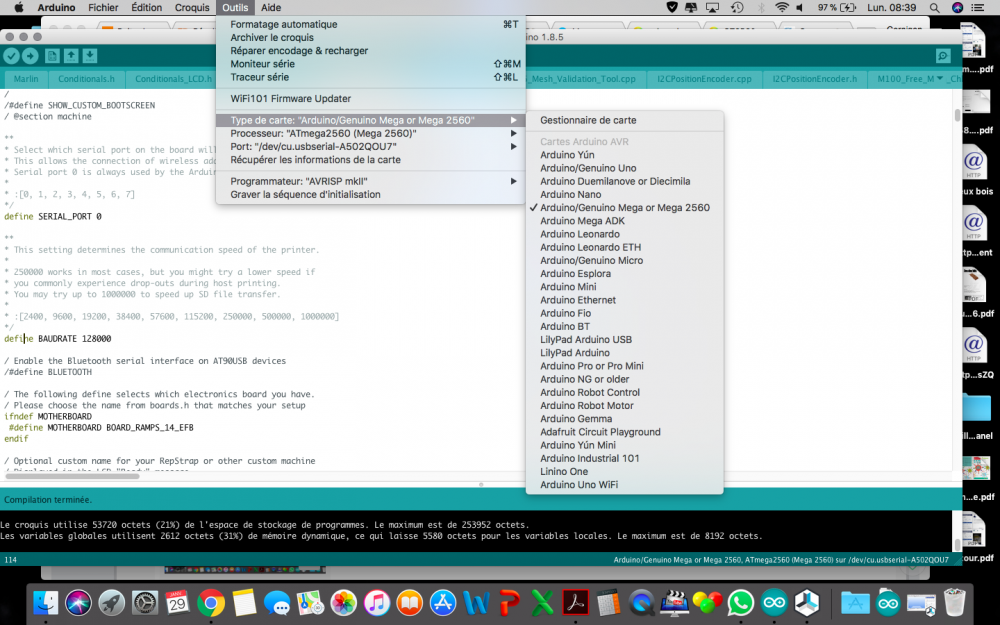Select Arduino Nano board
1000x625 pixels.
coord(624,195)
